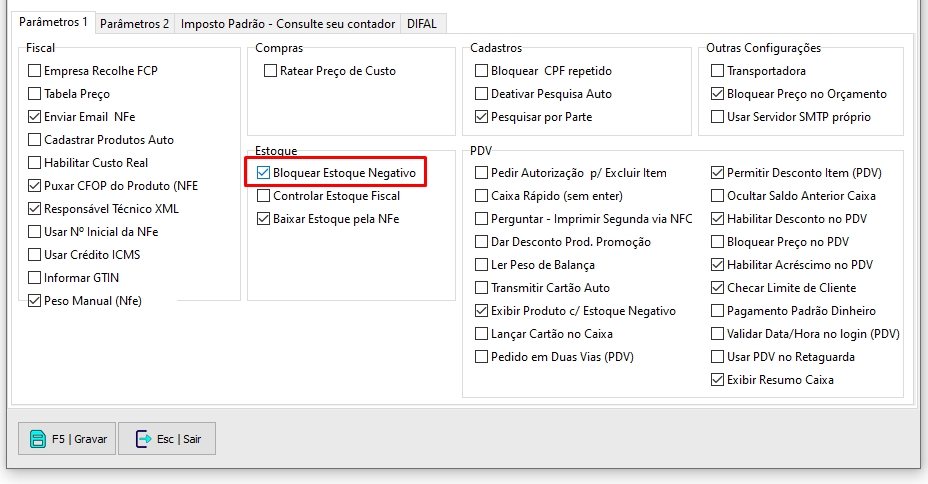Uncheck Exibir Resumo Caixa
Viewport: 928px width, 484px height.
click(718, 380)
